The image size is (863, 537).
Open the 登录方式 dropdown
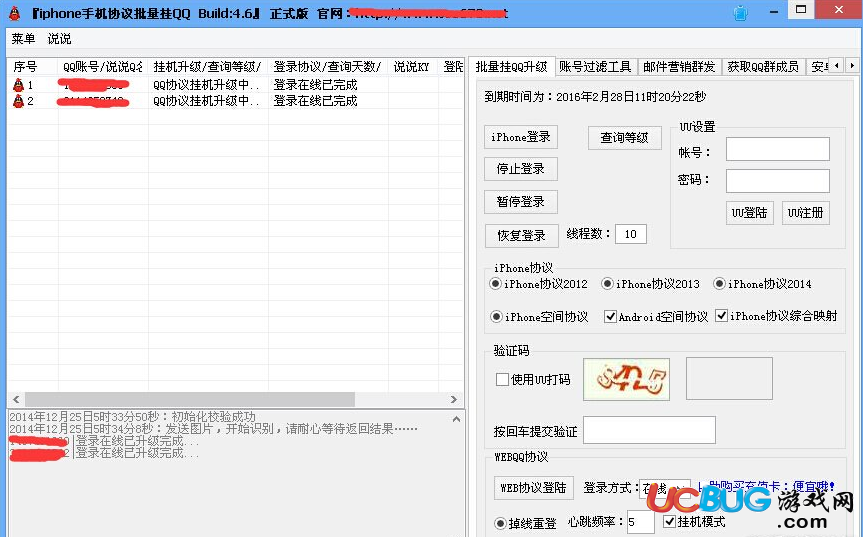pyautogui.click(x=665, y=489)
